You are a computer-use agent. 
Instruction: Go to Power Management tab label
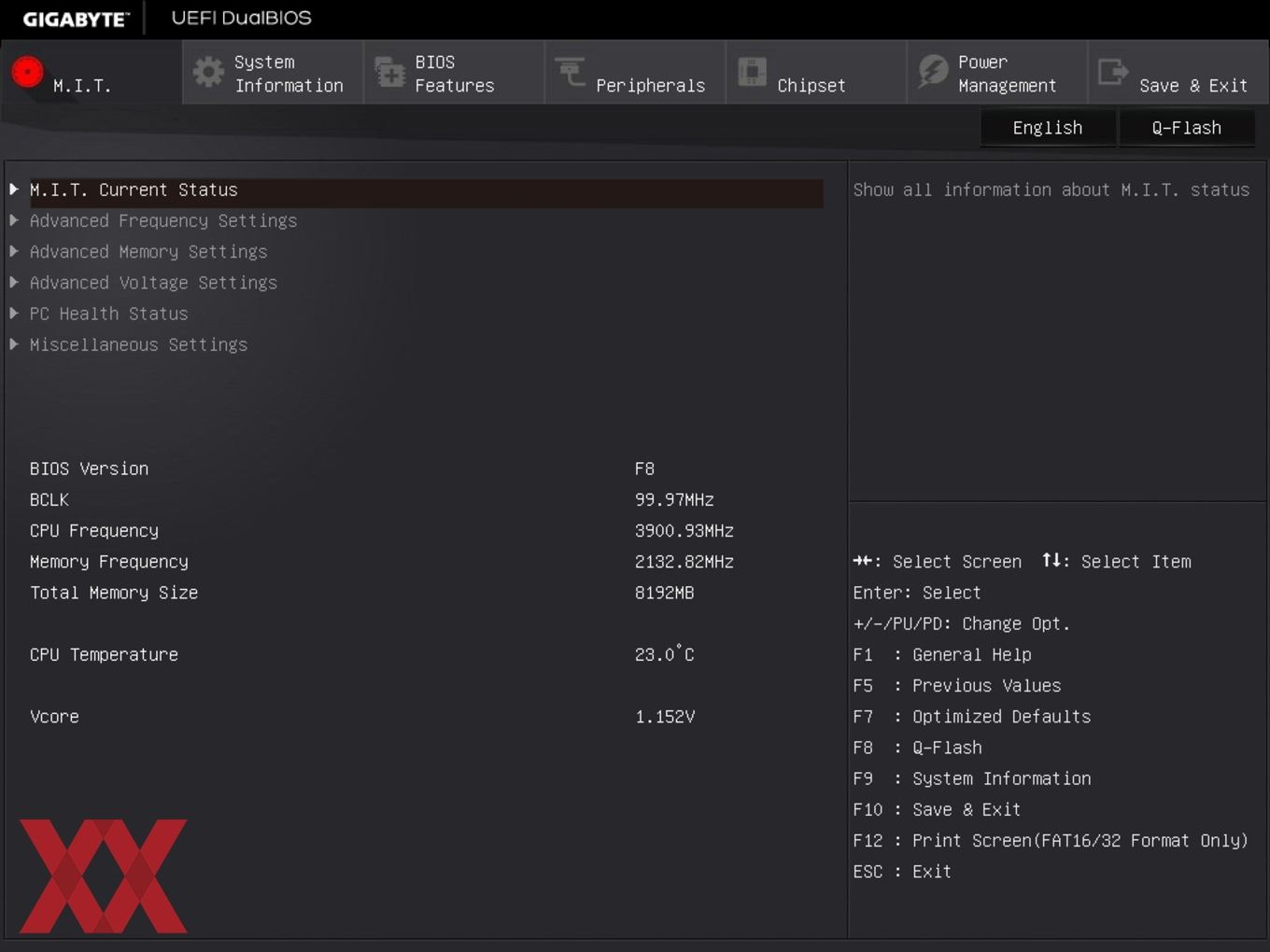[1008, 74]
